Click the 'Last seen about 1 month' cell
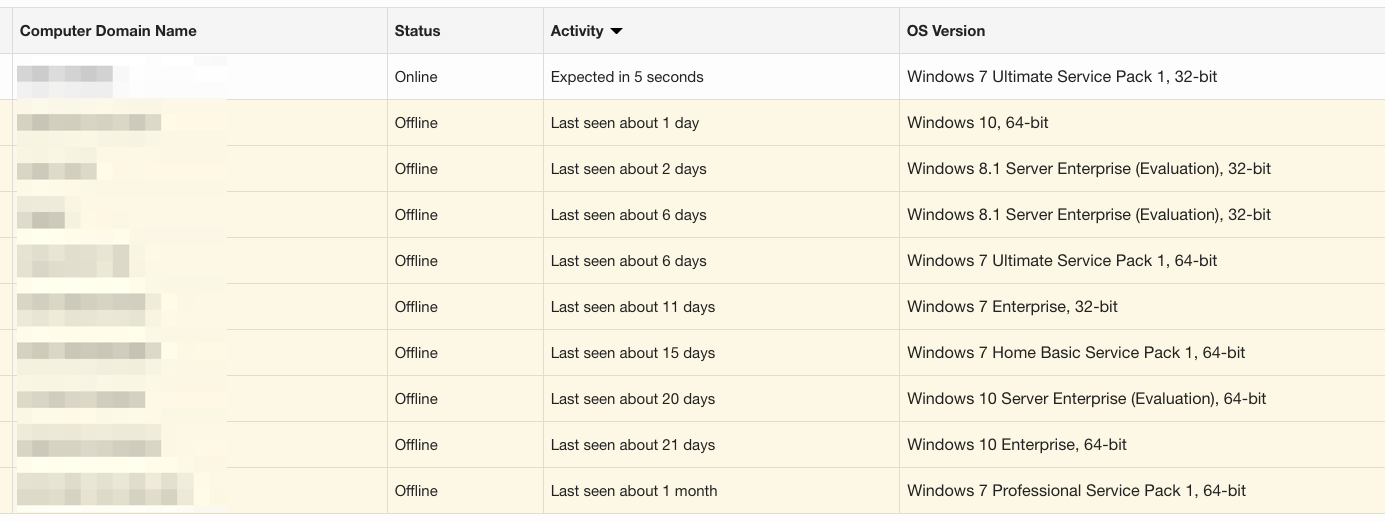1385x522 pixels. 633,491
